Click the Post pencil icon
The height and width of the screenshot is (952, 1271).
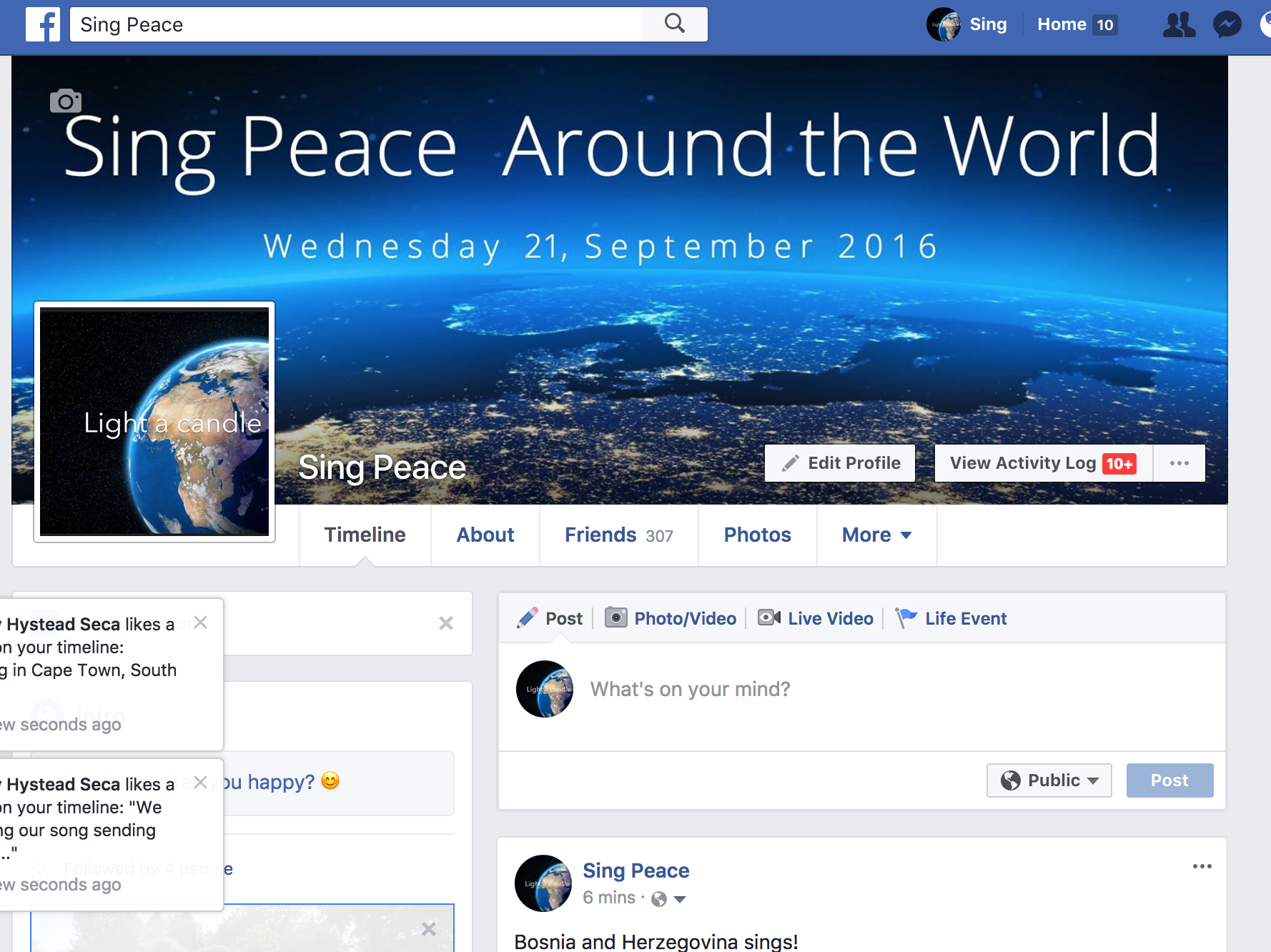[528, 618]
